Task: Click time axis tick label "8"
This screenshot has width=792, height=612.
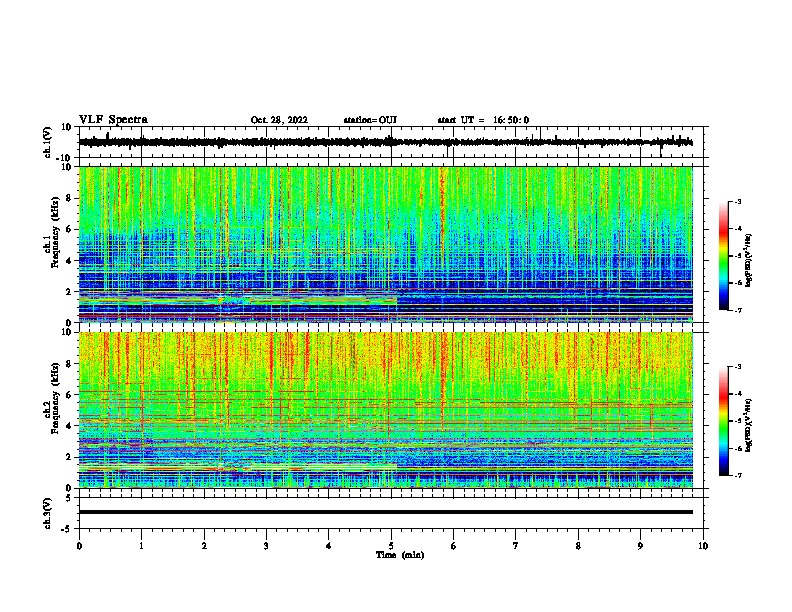Action: point(578,546)
